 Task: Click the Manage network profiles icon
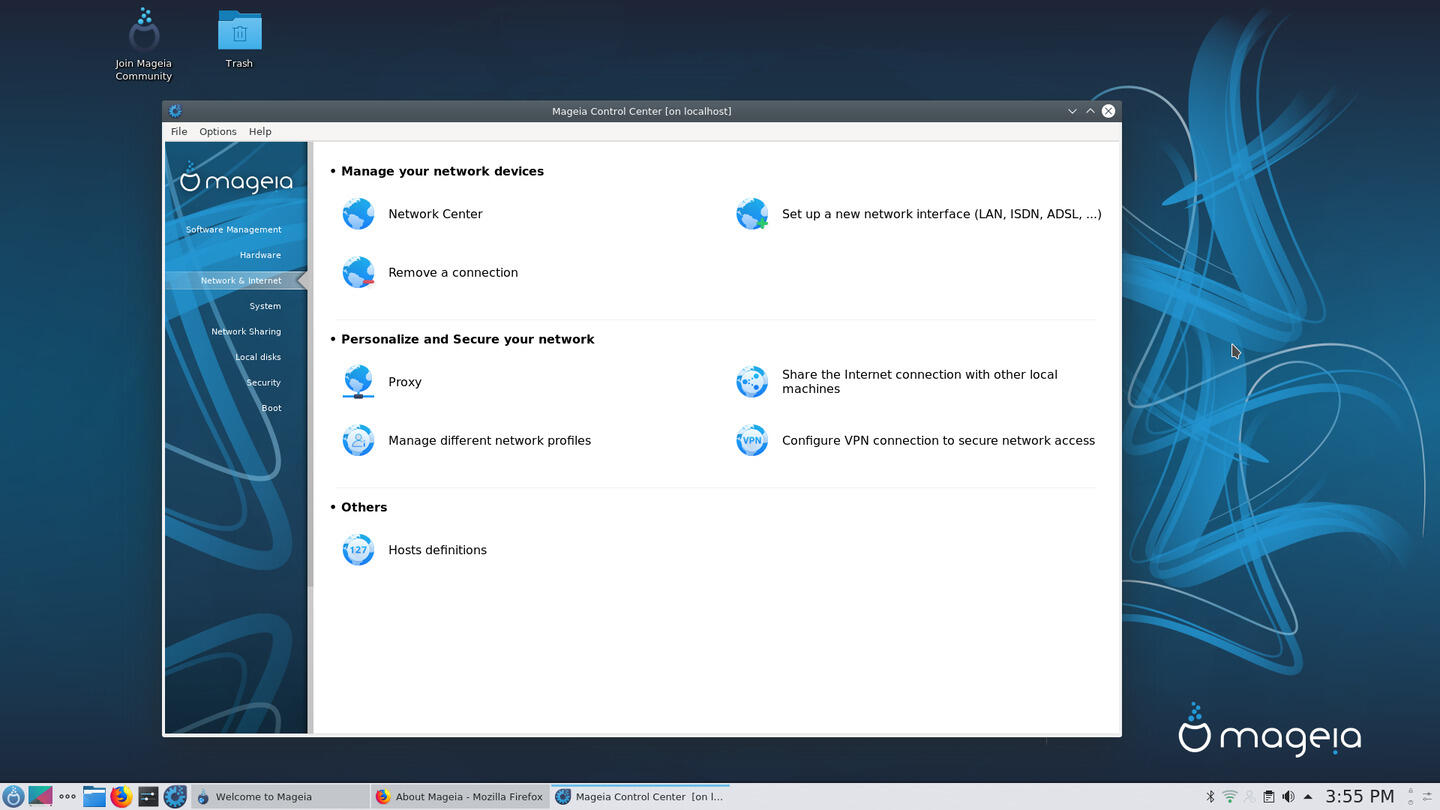(358, 440)
